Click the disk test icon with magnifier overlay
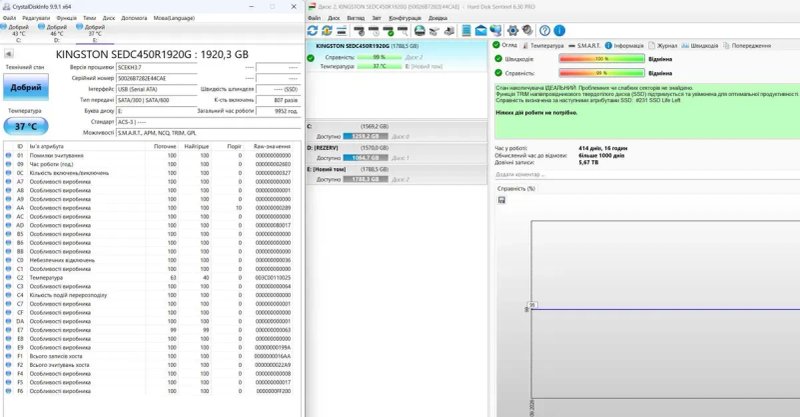 click(403, 31)
